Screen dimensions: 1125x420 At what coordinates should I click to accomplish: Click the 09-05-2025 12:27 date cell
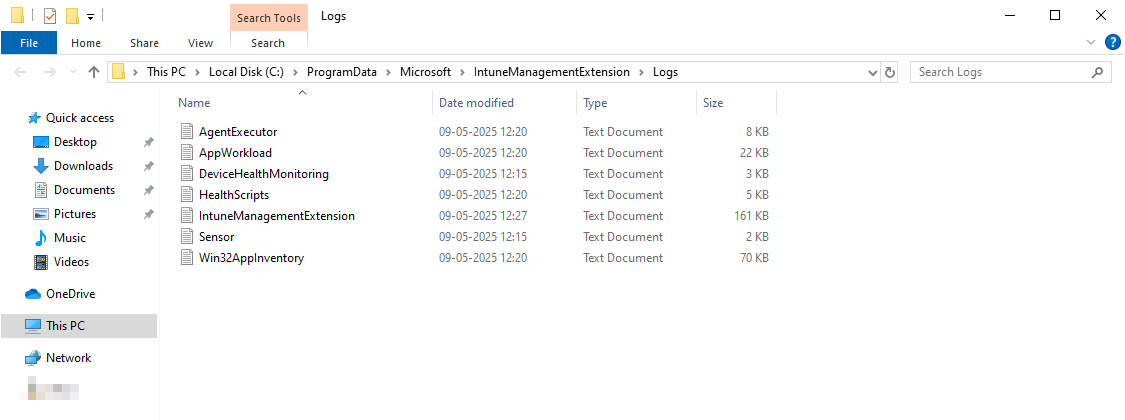484,215
